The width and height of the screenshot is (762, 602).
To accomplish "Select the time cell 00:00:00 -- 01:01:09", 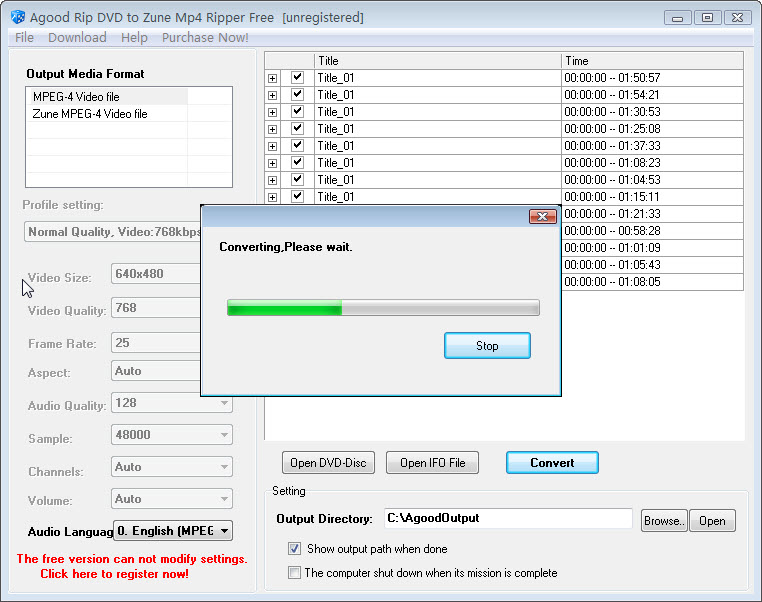I will tap(653, 248).
